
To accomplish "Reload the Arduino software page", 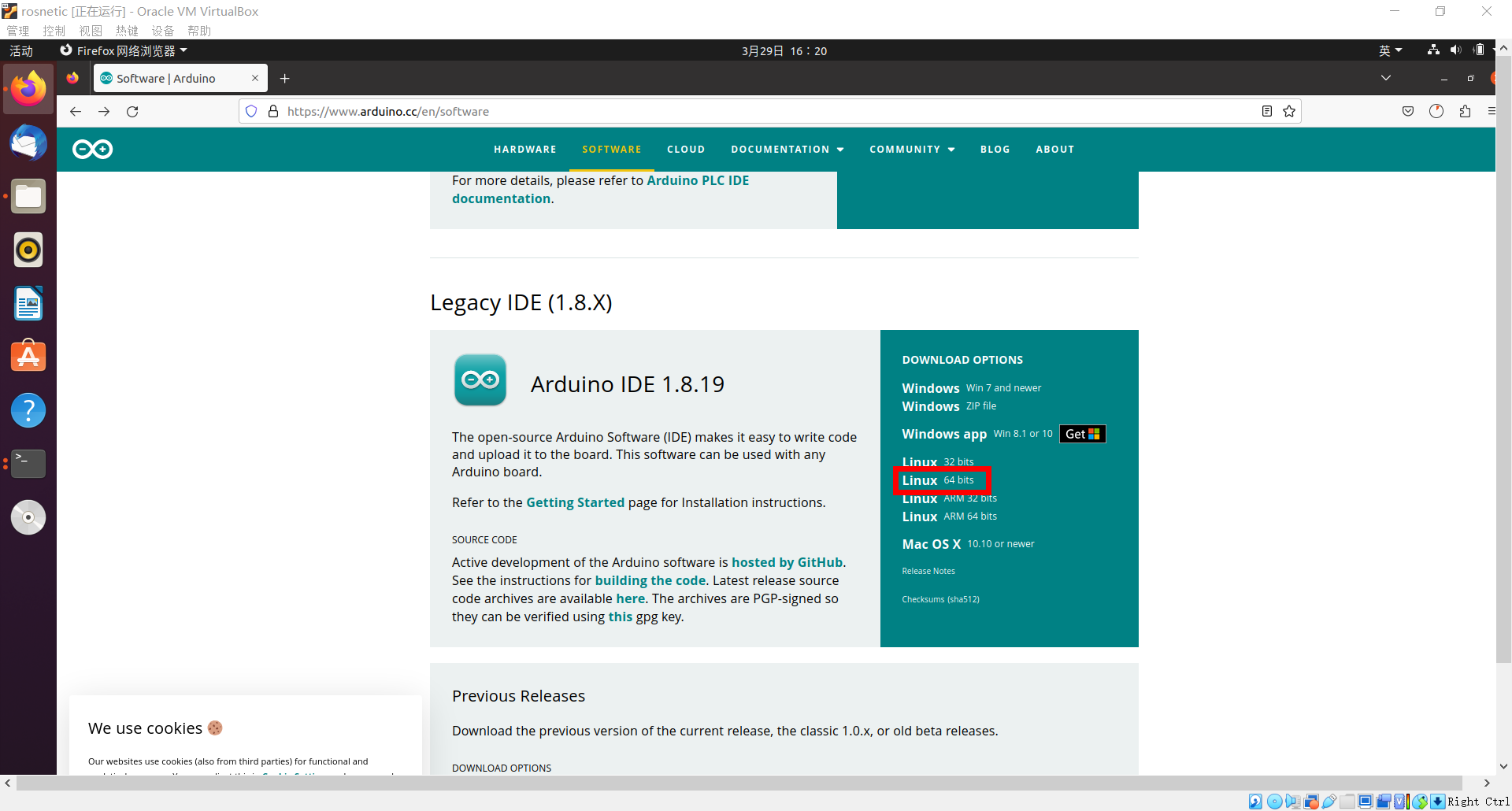I will (x=132, y=112).
